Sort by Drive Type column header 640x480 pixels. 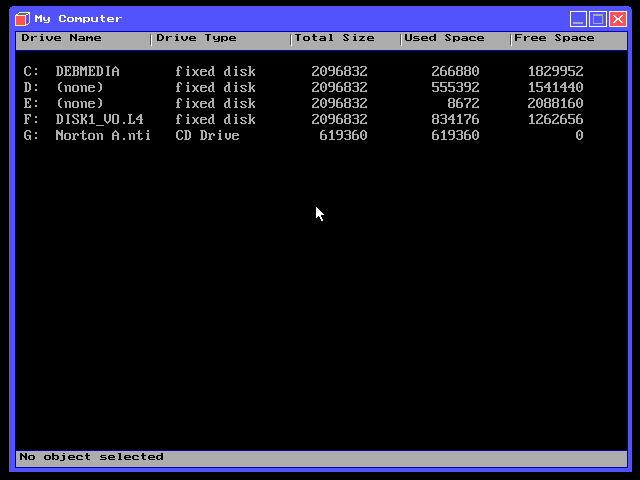[x=220, y=40]
